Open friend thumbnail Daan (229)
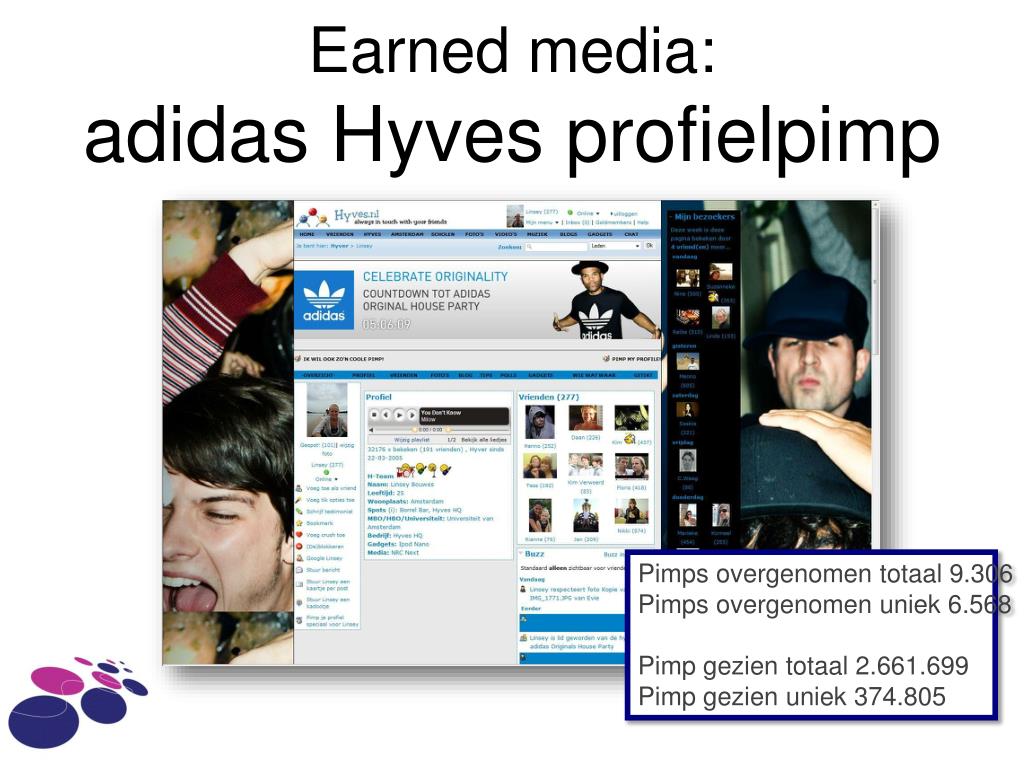 (585, 418)
